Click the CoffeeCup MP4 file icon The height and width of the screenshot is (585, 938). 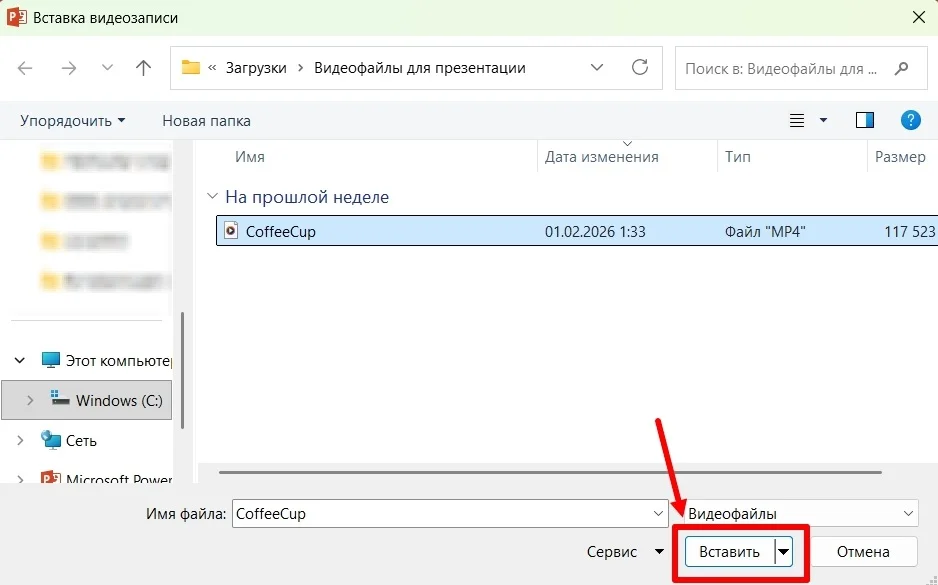(231, 230)
